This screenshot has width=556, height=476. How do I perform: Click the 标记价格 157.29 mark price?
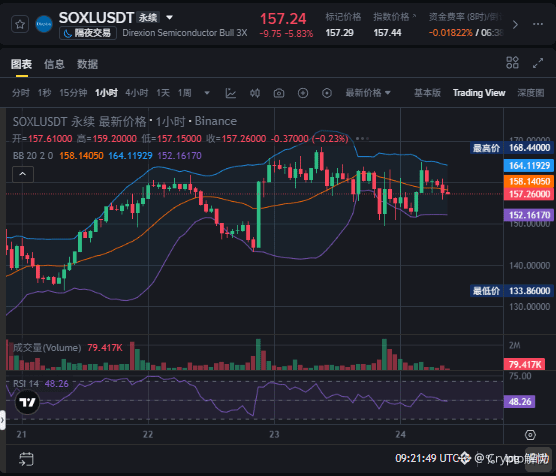tap(343, 25)
